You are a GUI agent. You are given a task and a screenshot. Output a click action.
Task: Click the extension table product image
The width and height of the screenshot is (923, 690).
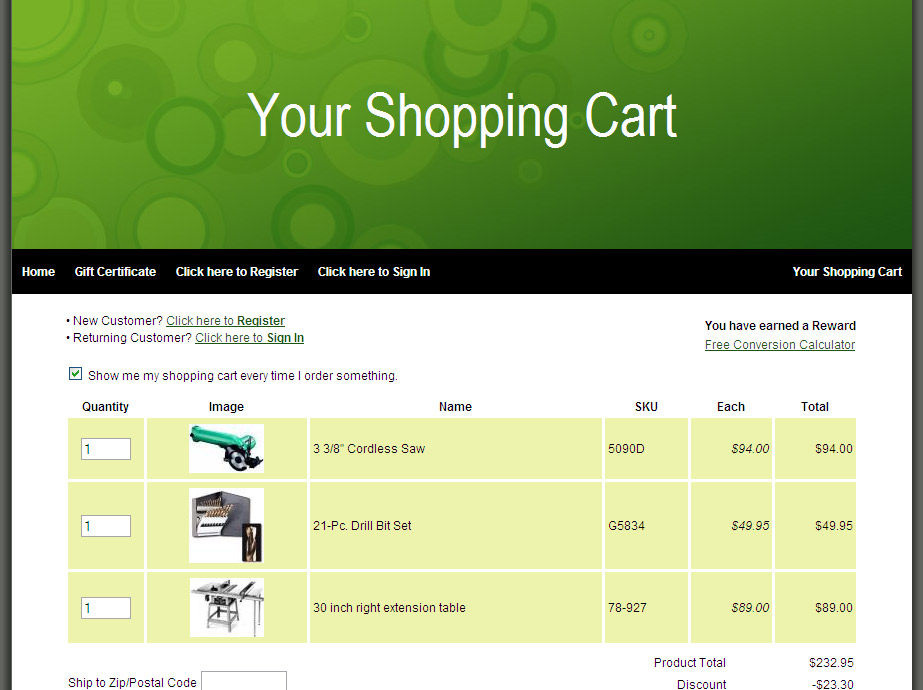[227, 607]
